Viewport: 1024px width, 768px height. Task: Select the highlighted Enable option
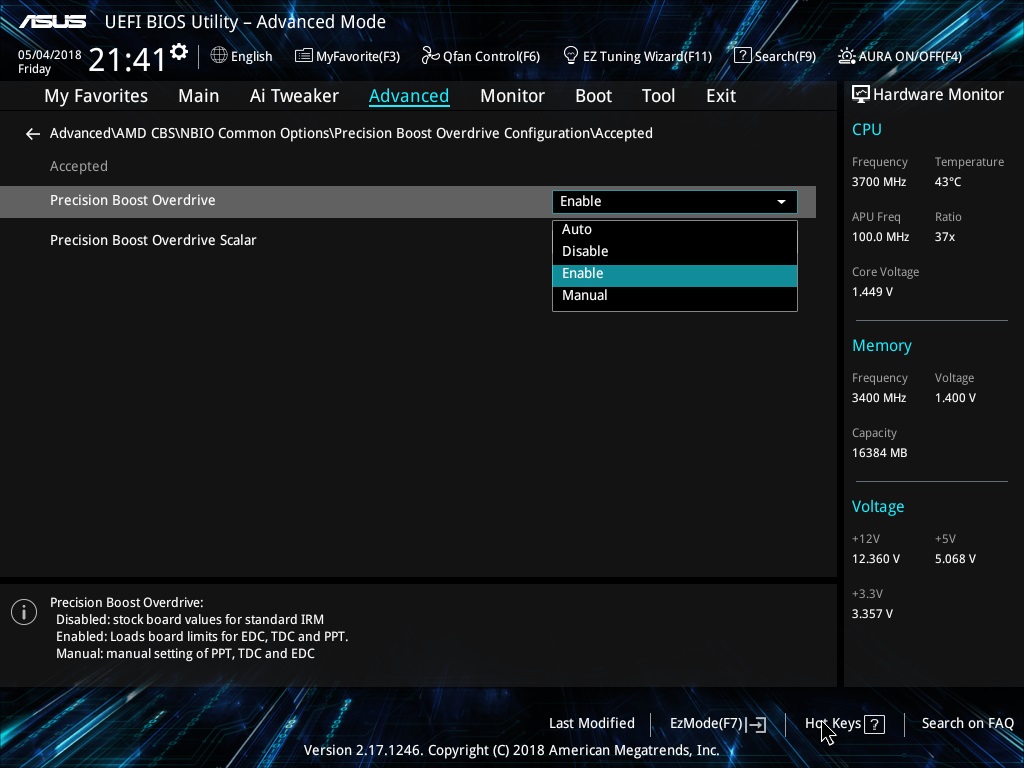(675, 274)
